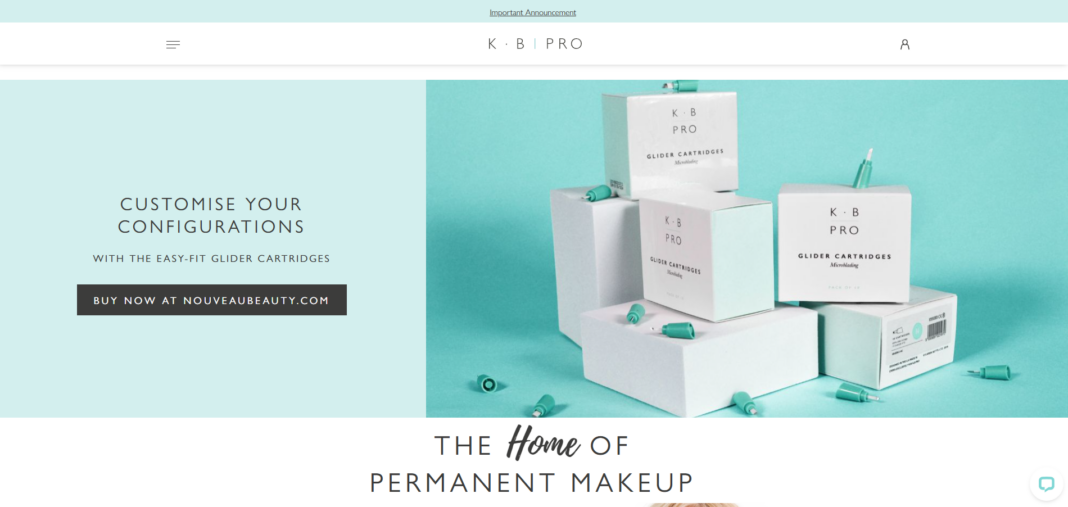
Task: Go to homepage via KB PRO logo
Action: coord(535,44)
